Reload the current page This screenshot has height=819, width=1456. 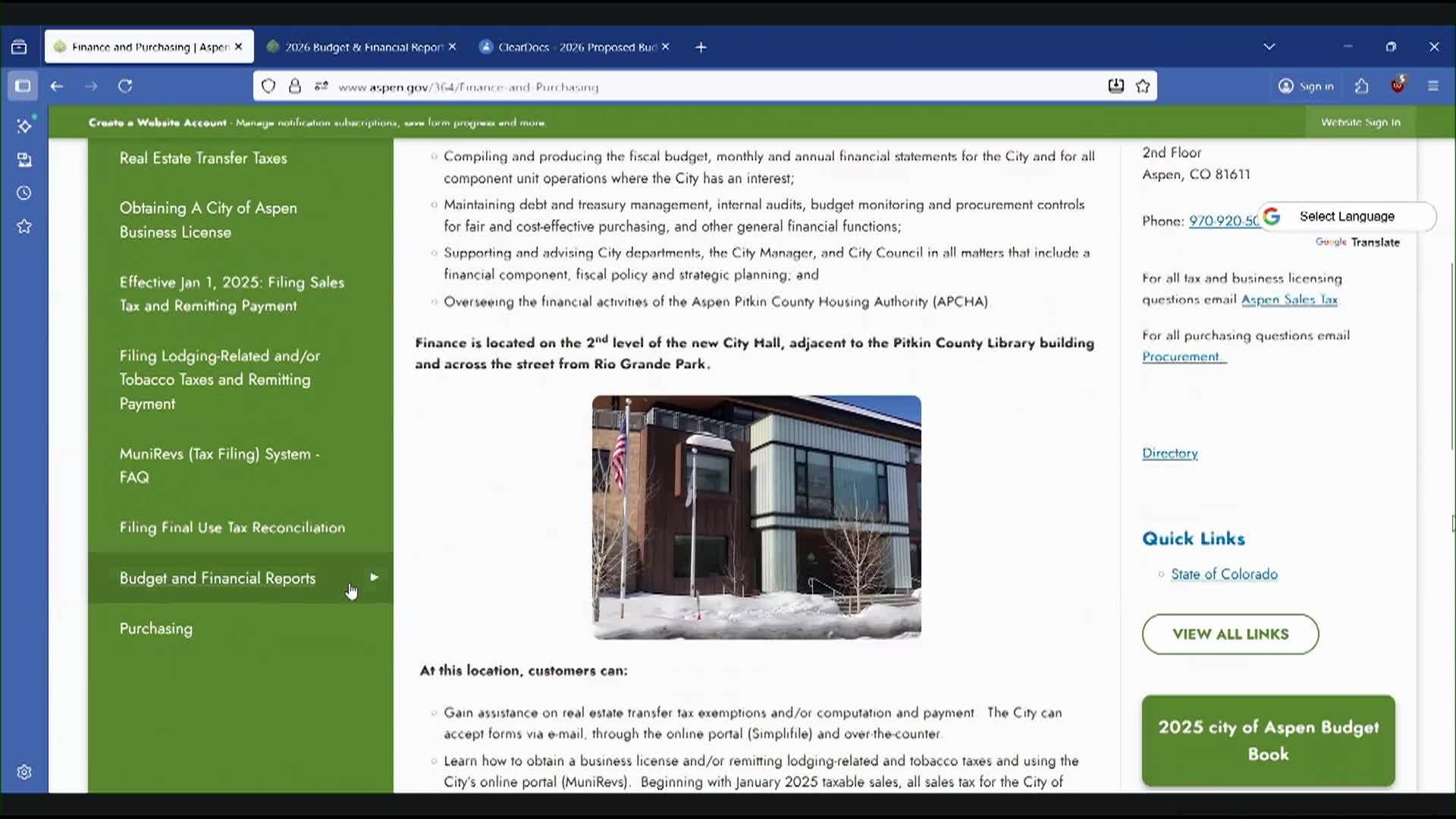click(x=126, y=86)
